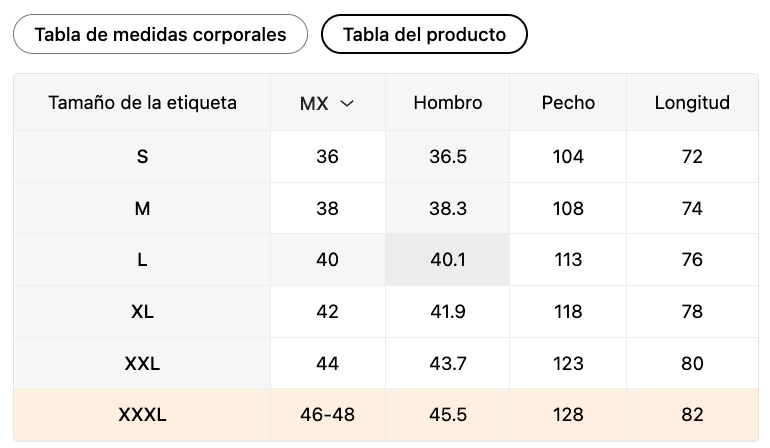Click the 44 MX size cell
The height and width of the screenshot is (448, 770).
pyautogui.click(x=328, y=364)
